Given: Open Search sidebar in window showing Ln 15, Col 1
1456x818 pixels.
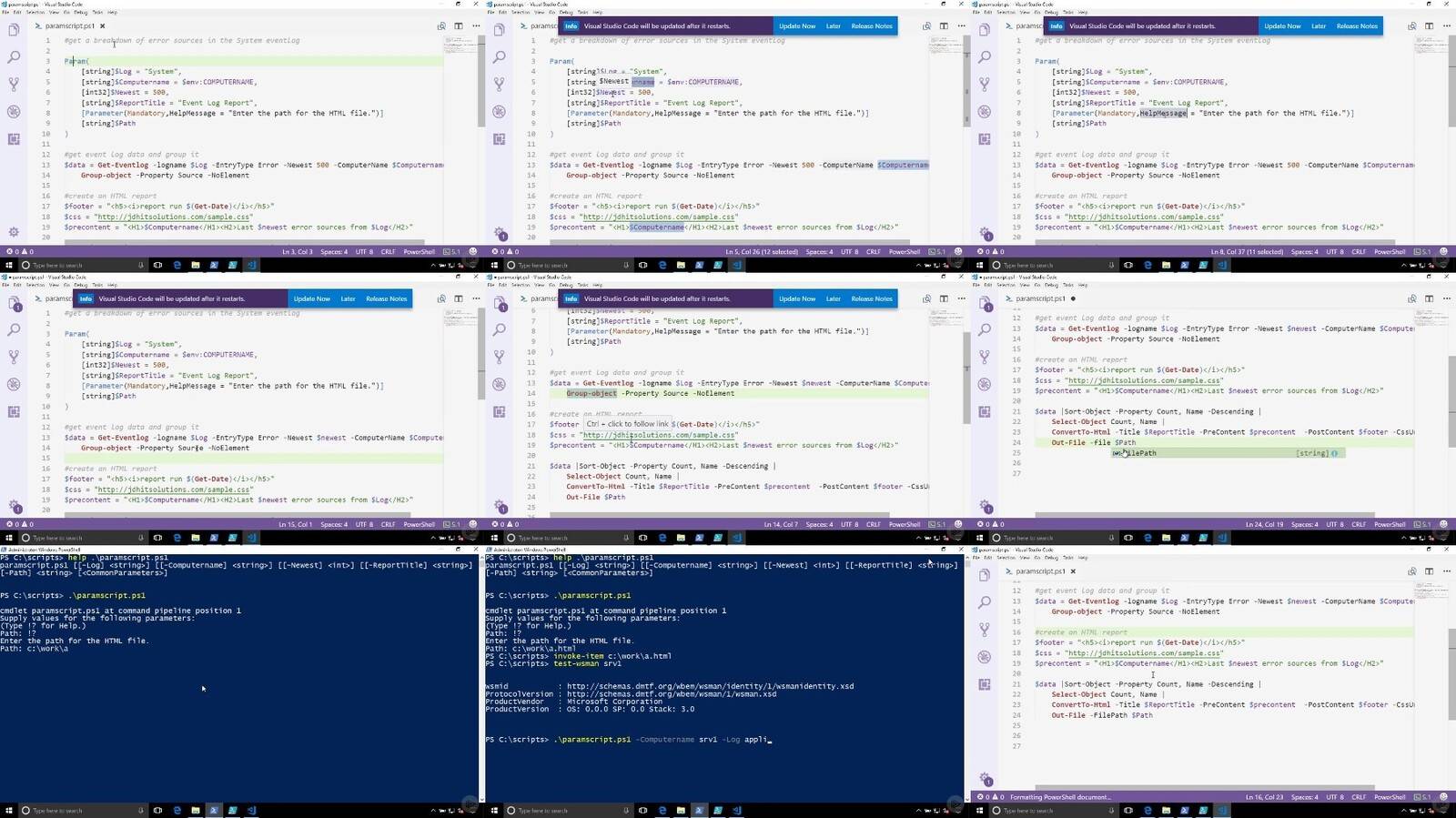Looking at the screenshot, I should (14, 329).
